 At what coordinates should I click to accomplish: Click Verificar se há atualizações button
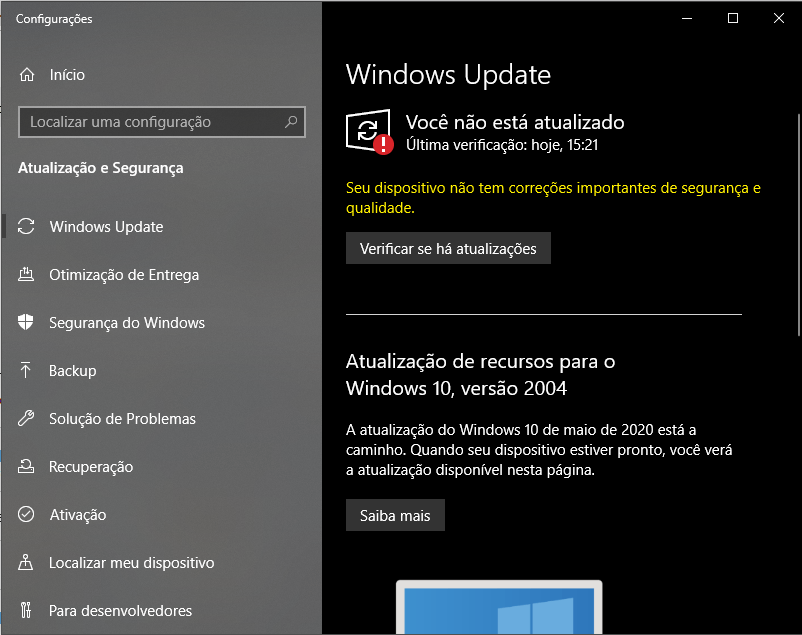448,248
